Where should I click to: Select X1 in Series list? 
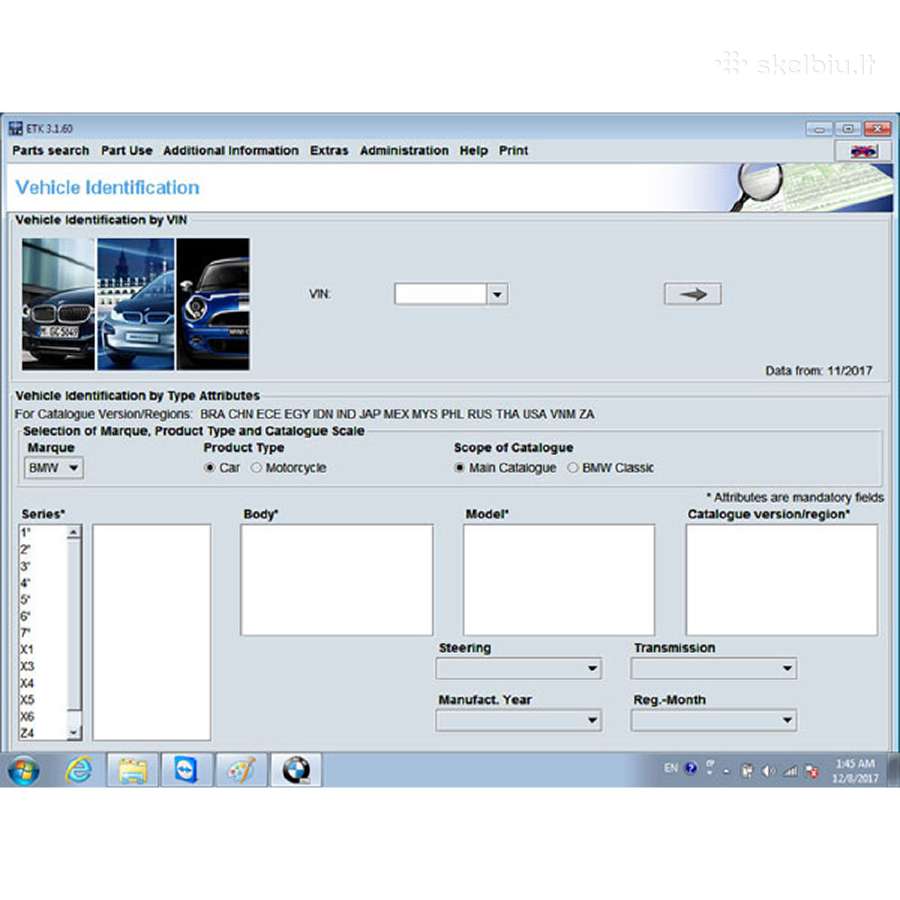coord(43,650)
